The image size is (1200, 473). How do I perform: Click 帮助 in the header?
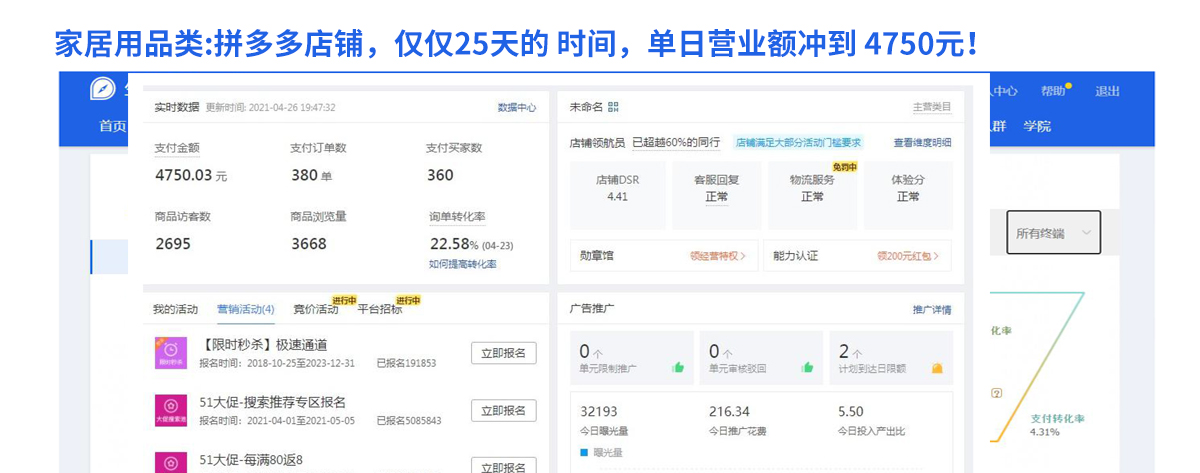(1053, 91)
